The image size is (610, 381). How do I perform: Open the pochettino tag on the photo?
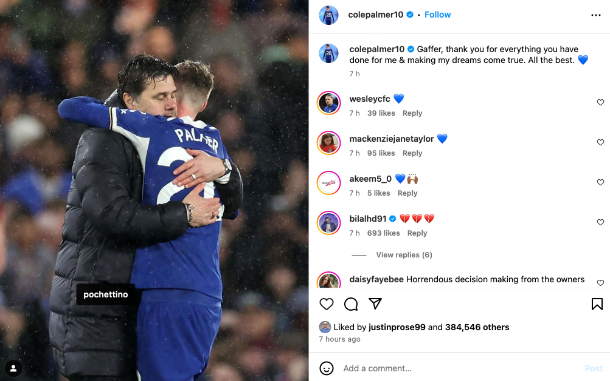click(x=105, y=295)
